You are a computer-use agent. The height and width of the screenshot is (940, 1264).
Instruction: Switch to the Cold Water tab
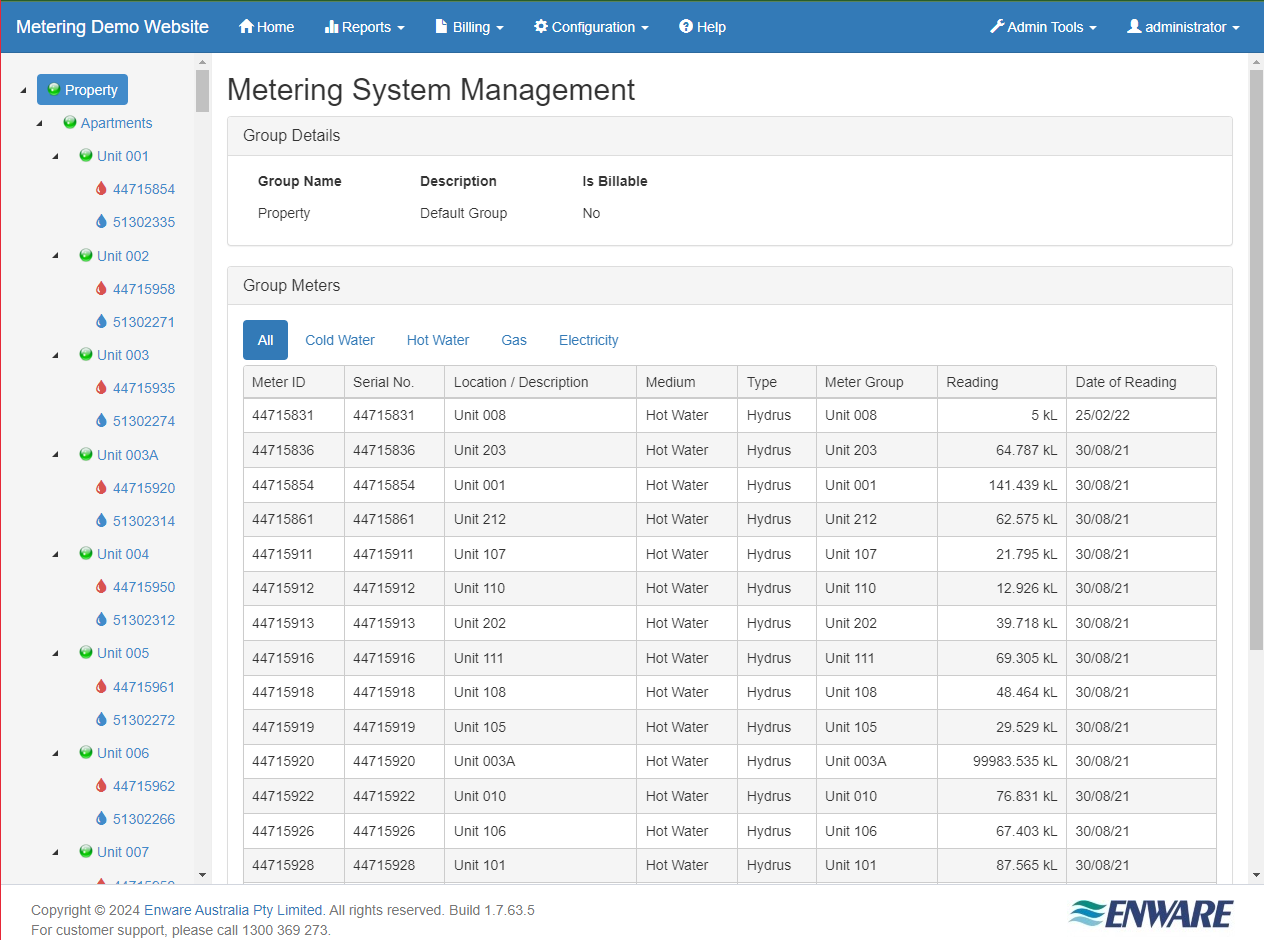tap(339, 340)
